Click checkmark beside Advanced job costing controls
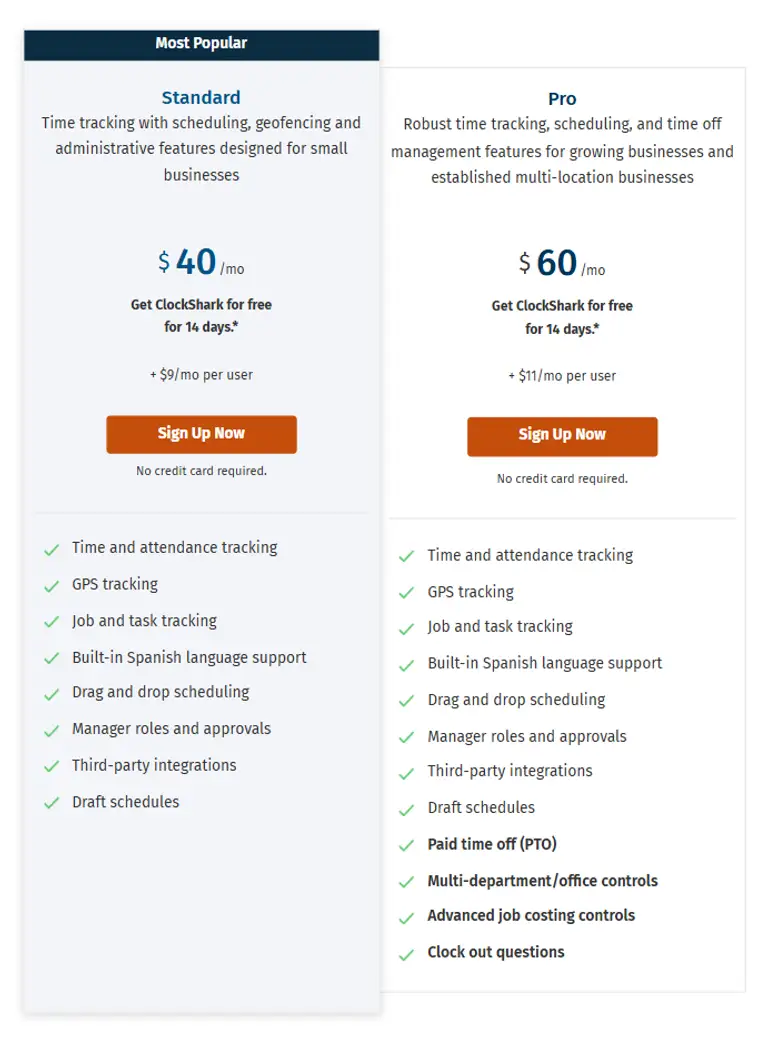 tap(406, 917)
